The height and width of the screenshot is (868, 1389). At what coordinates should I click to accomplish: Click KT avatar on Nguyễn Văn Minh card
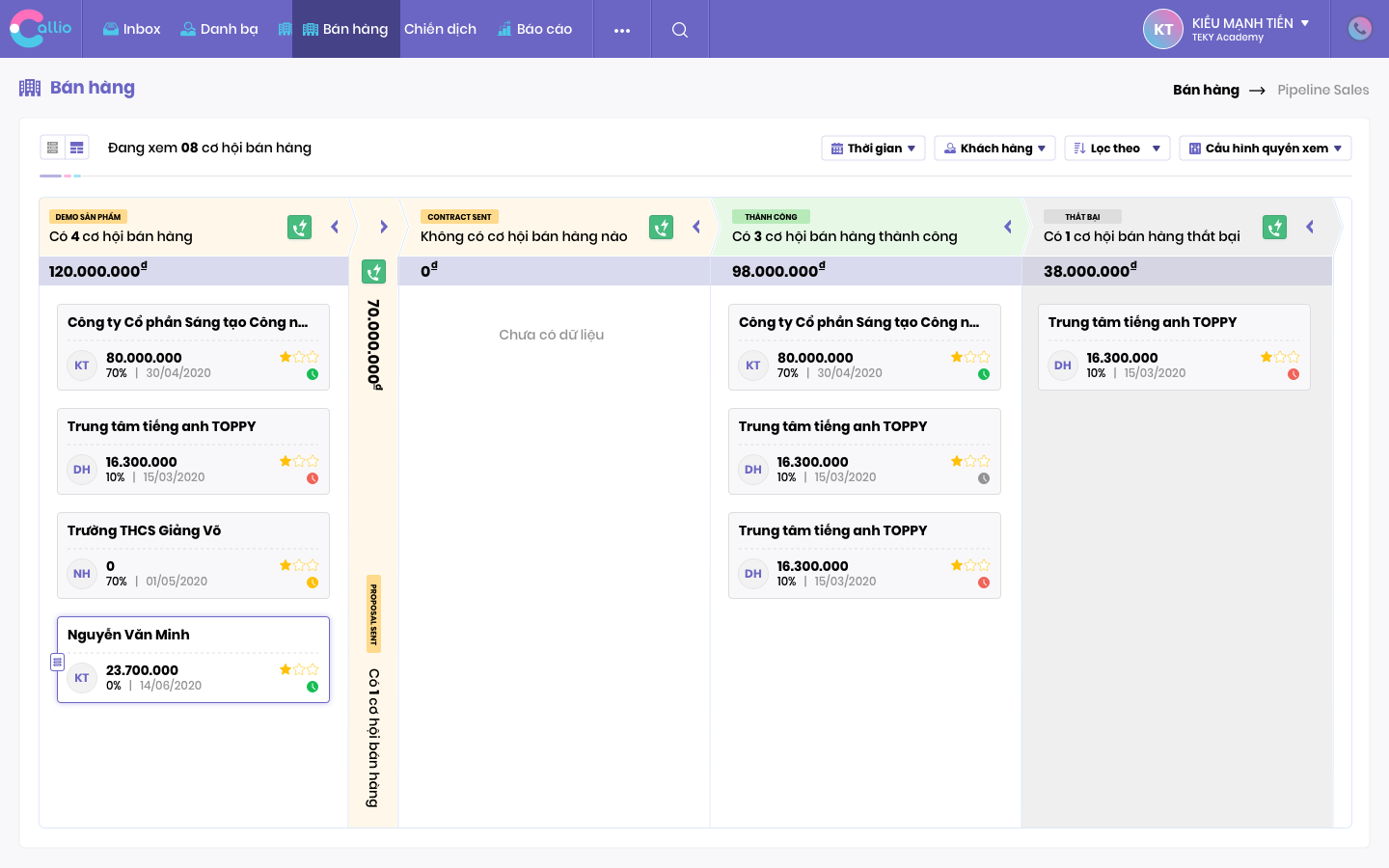82,678
